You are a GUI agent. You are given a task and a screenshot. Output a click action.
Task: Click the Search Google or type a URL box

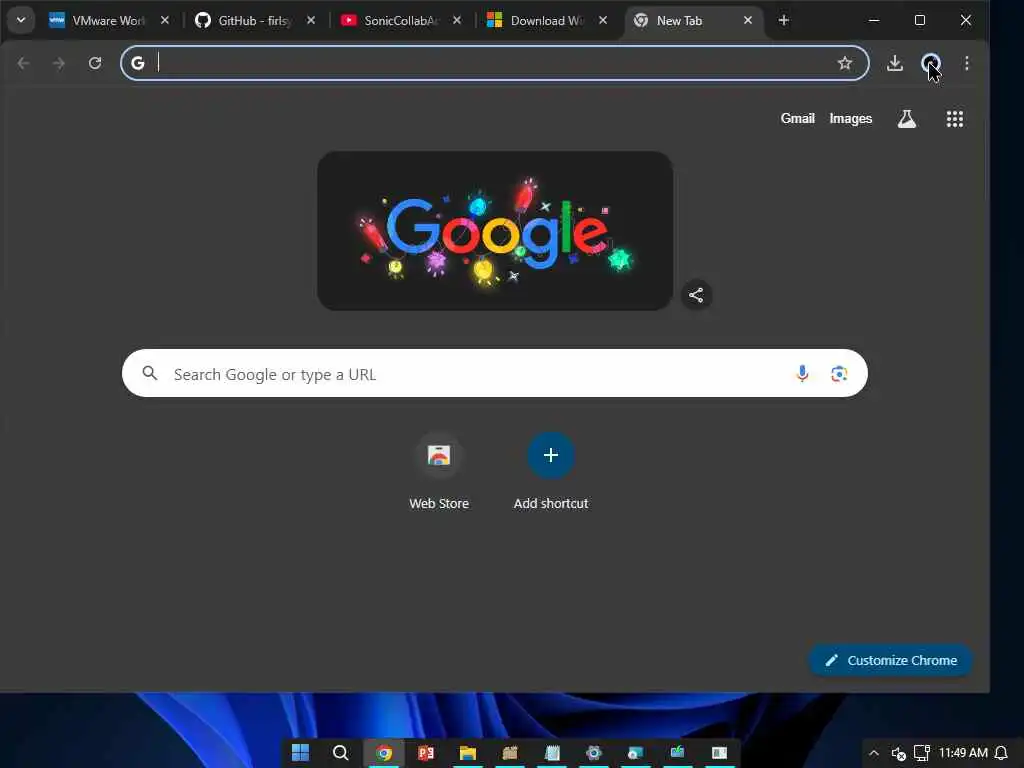point(494,374)
